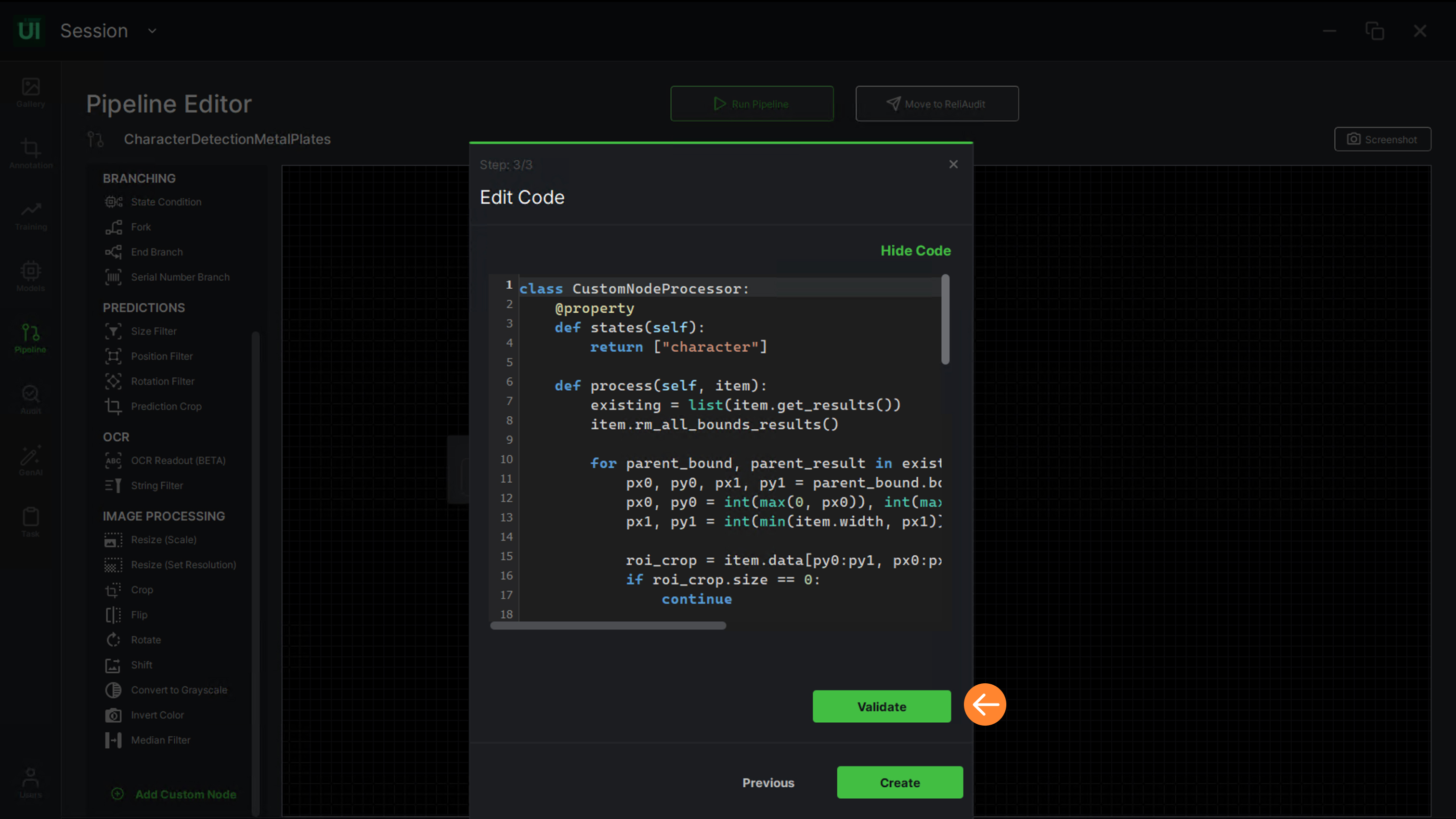Take a screenshot with the Screenshot button
This screenshot has height=819, width=1456.
[x=1382, y=139]
